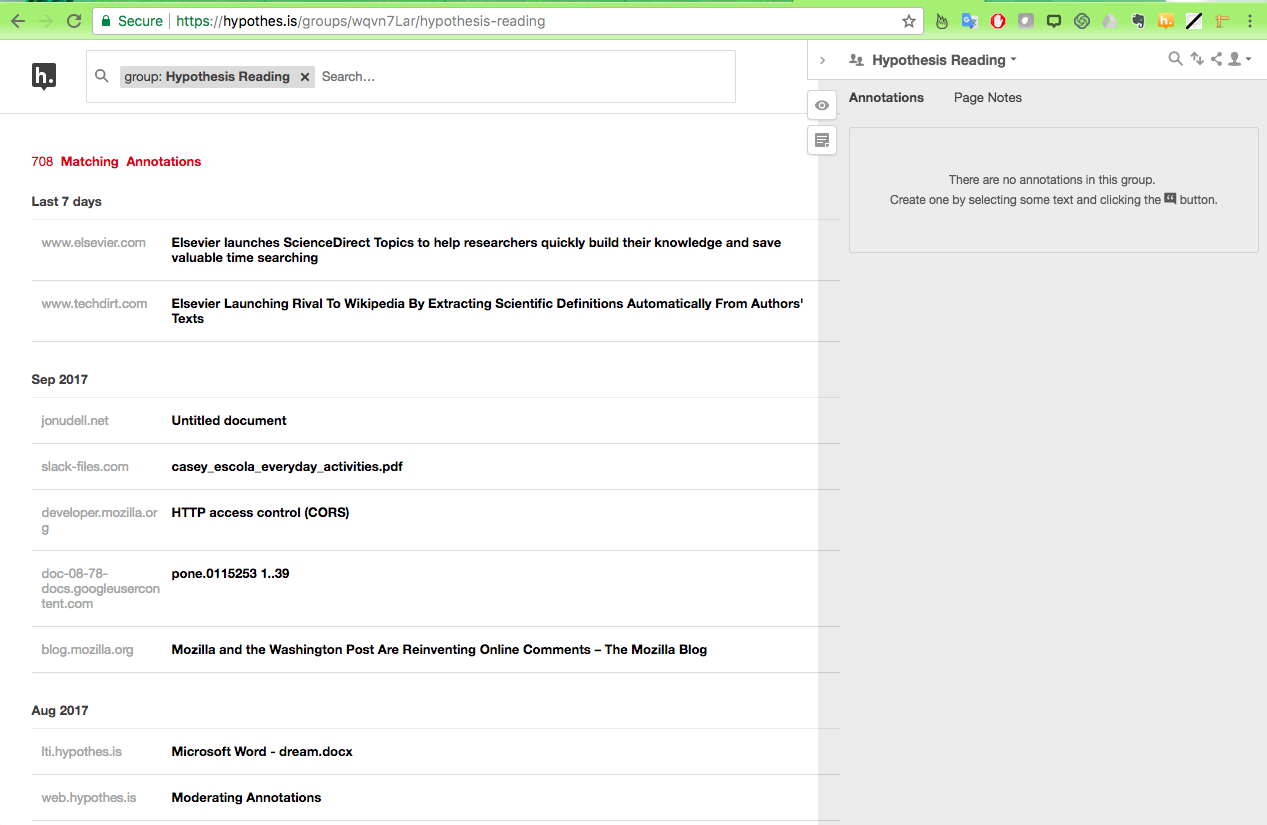Click the www.techdirt.com domain text
Screen dimensions: 1267x825
coord(94,304)
